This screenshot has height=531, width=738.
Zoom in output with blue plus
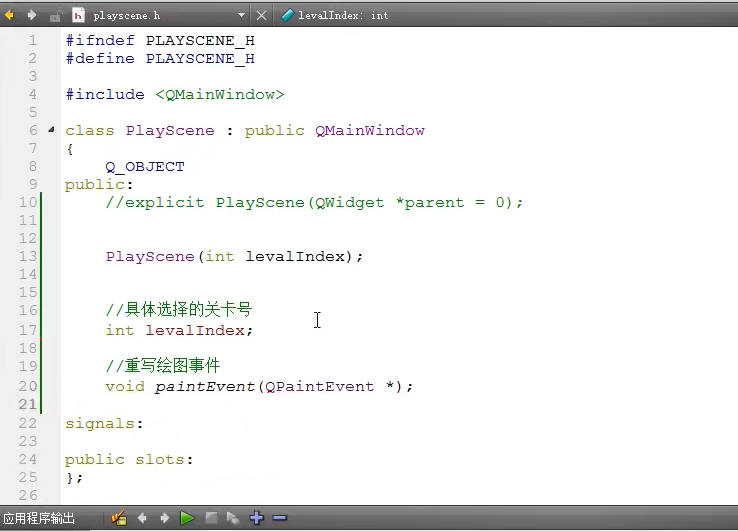[x=257, y=518]
